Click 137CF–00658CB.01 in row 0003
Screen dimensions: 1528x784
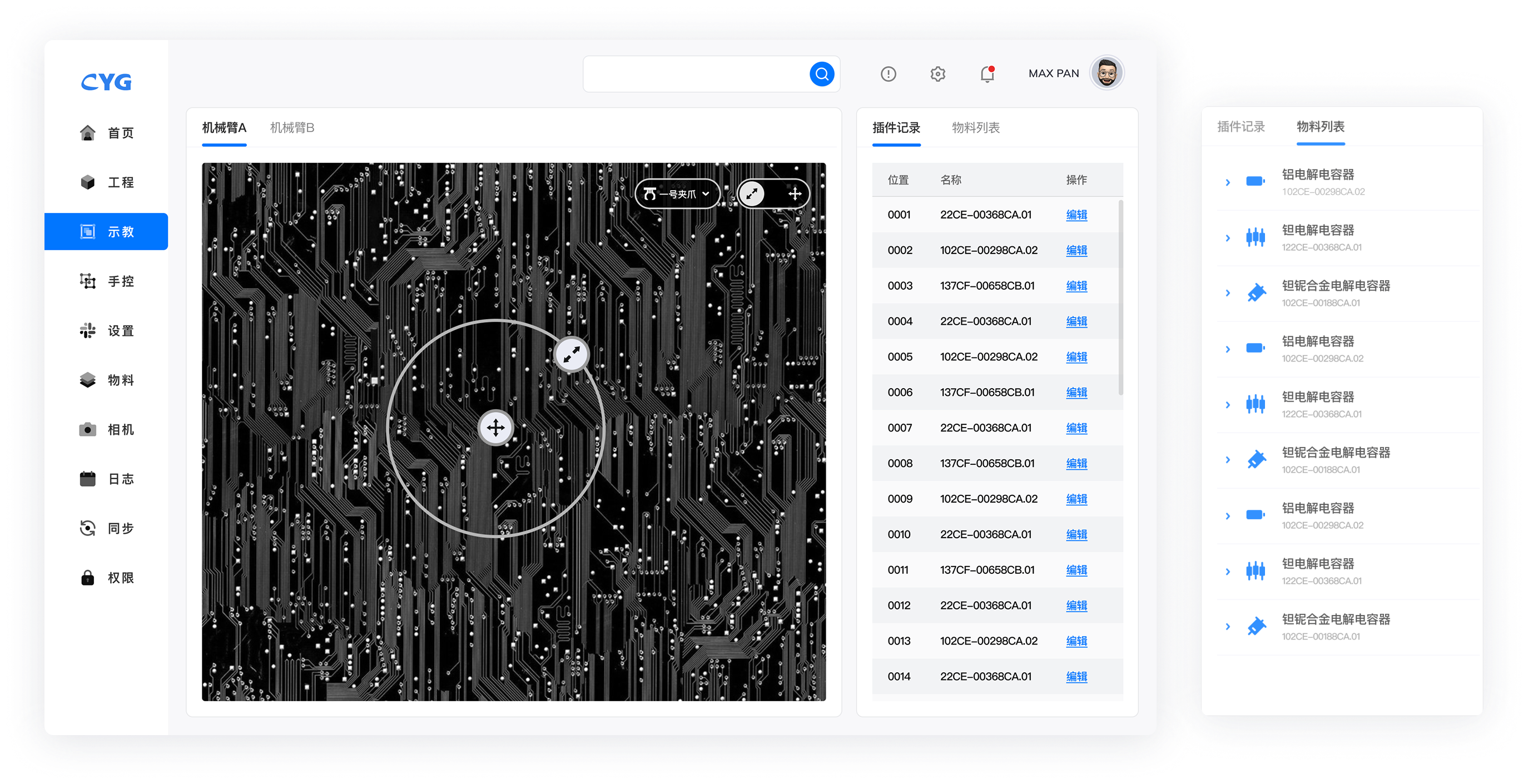[987, 286]
